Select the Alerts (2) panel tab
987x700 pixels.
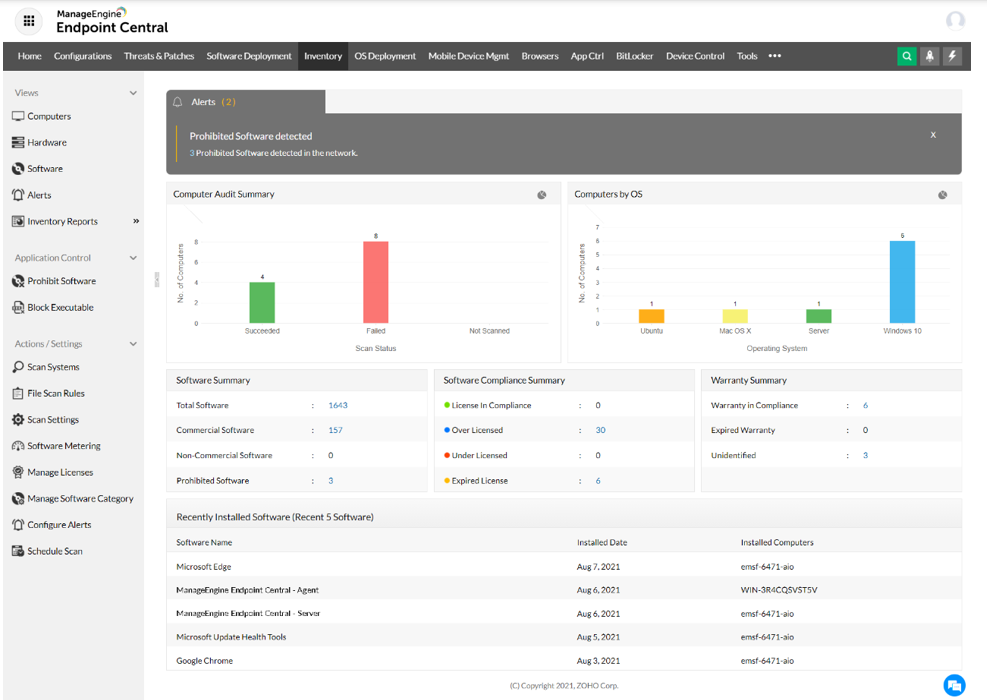[245, 102]
